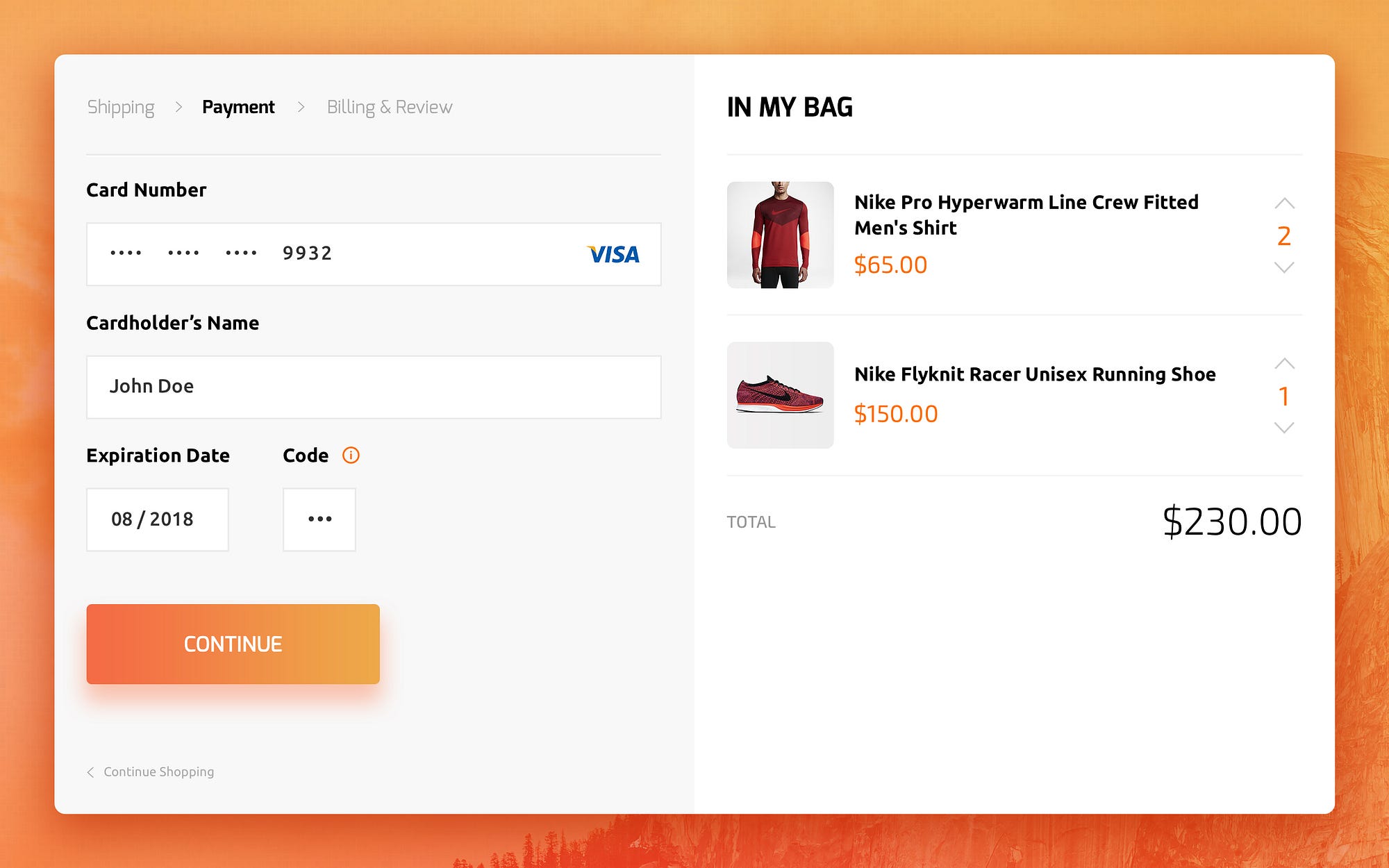
Task: Click the Cardholder's Name field
Action: pyautogui.click(x=374, y=387)
